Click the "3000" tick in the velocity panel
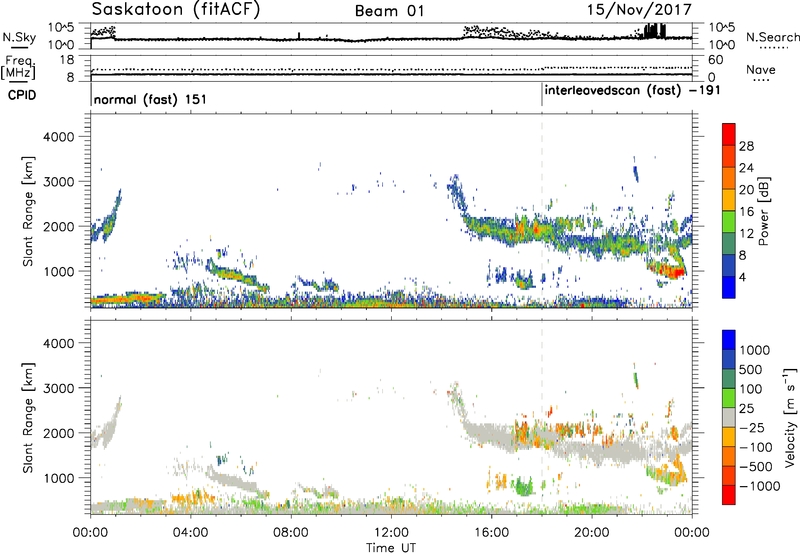 [58, 388]
